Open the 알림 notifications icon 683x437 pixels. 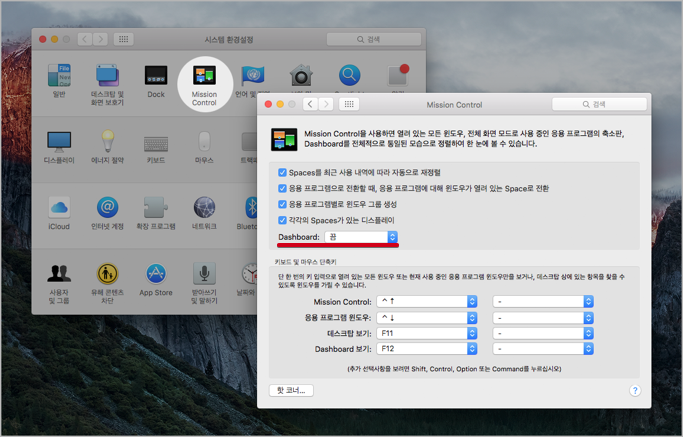point(398,75)
